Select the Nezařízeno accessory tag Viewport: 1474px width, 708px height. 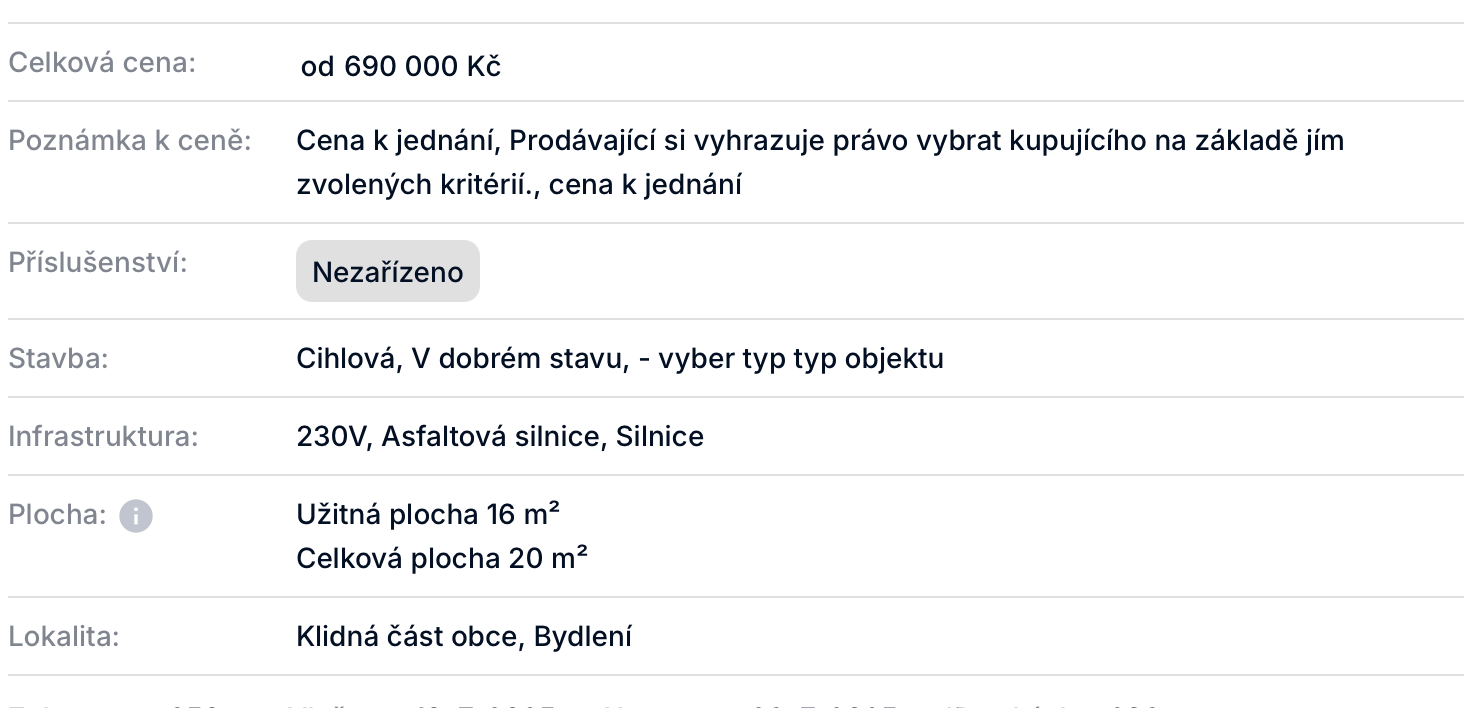point(388,271)
